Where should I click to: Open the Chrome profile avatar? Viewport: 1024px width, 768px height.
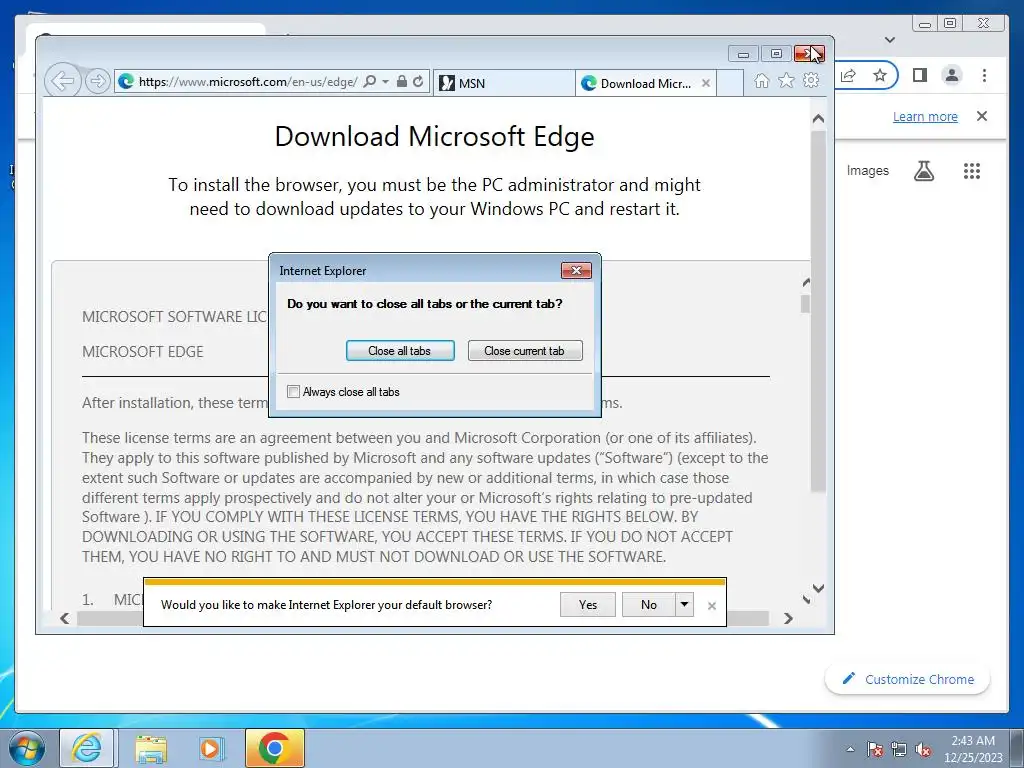coord(952,75)
